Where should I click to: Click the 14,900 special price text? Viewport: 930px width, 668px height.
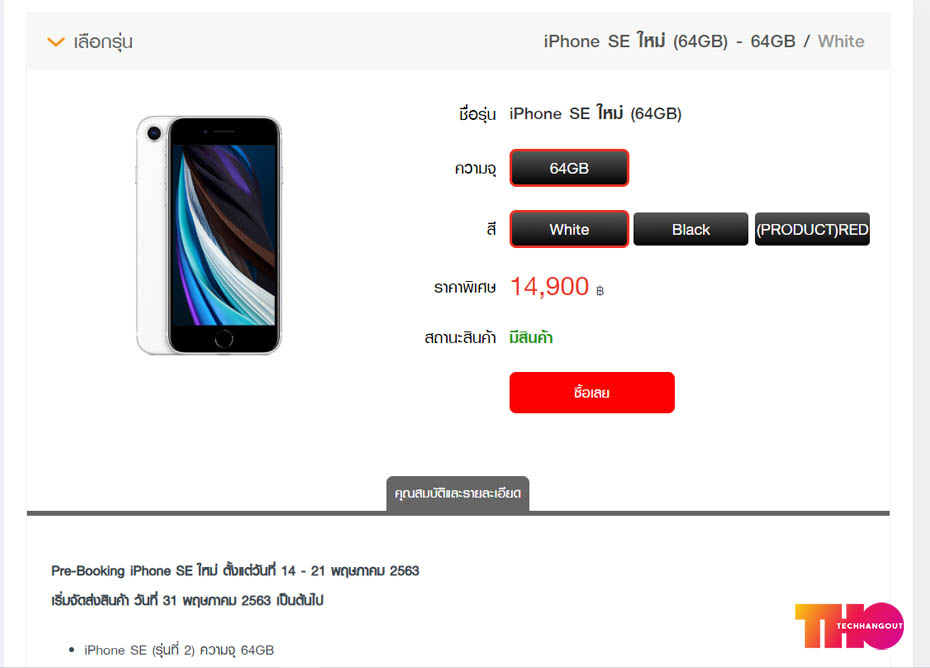(549, 287)
